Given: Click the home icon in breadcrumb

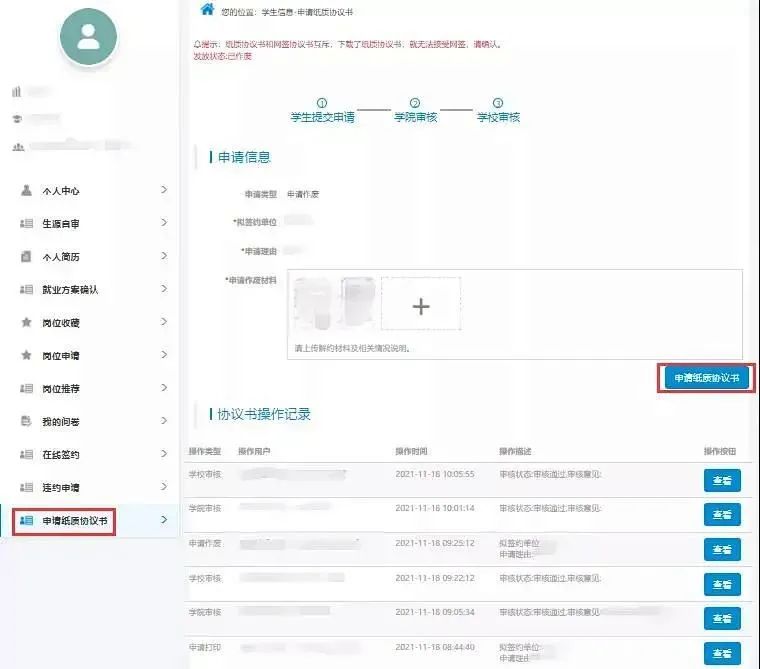Looking at the screenshot, I should point(207,10).
